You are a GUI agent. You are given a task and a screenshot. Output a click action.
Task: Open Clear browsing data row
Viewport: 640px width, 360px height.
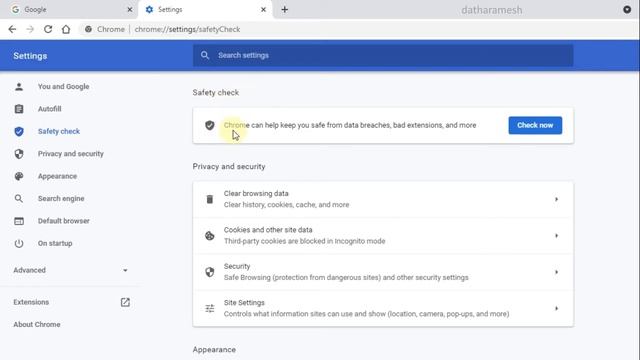[383, 199]
